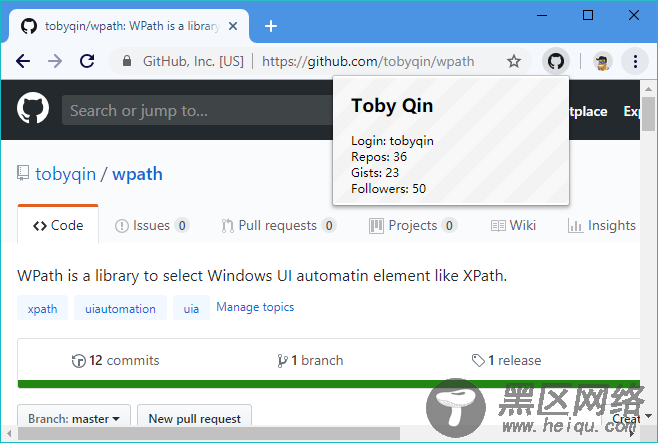Click the repository book icon beside tobyqin
658x443 pixels.
pos(23,173)
